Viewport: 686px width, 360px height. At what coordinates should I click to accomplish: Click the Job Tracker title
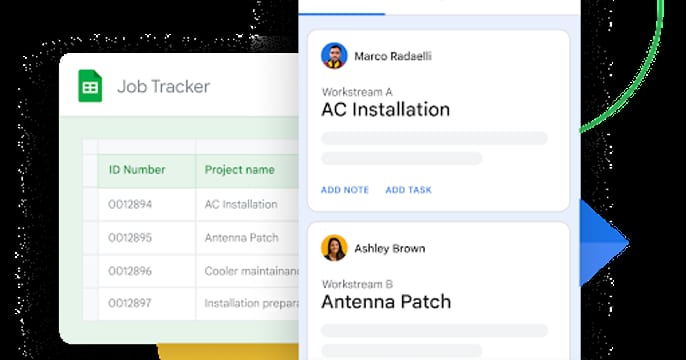(164, 87)
